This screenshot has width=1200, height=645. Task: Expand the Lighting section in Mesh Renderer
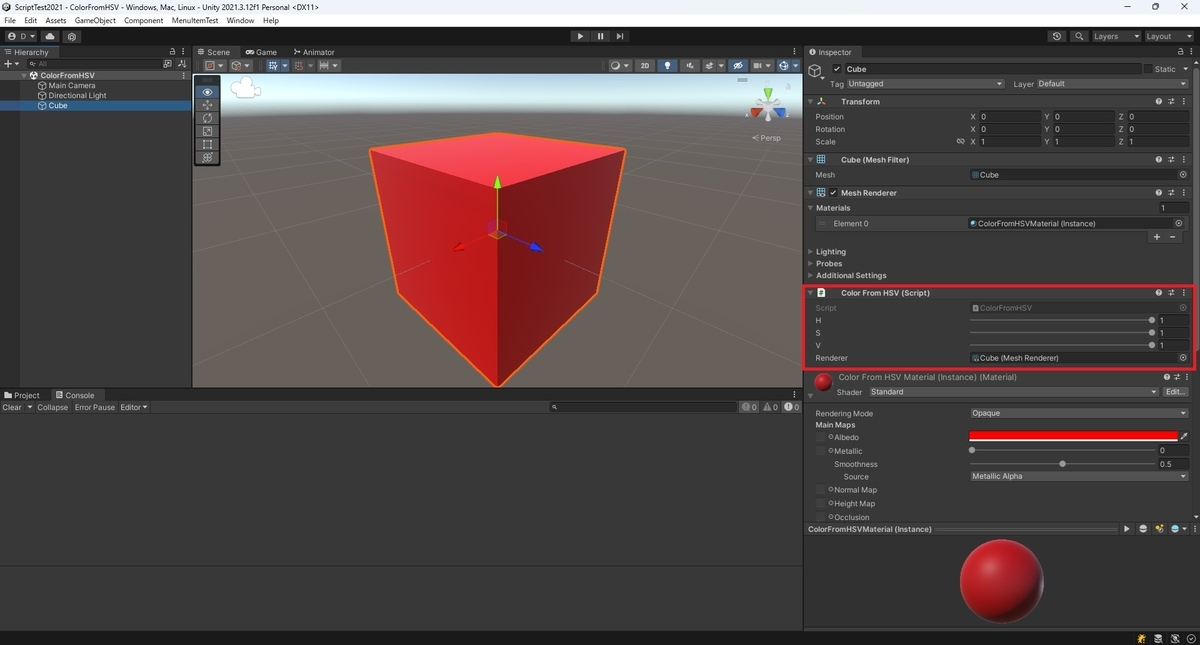coord(811,251)
